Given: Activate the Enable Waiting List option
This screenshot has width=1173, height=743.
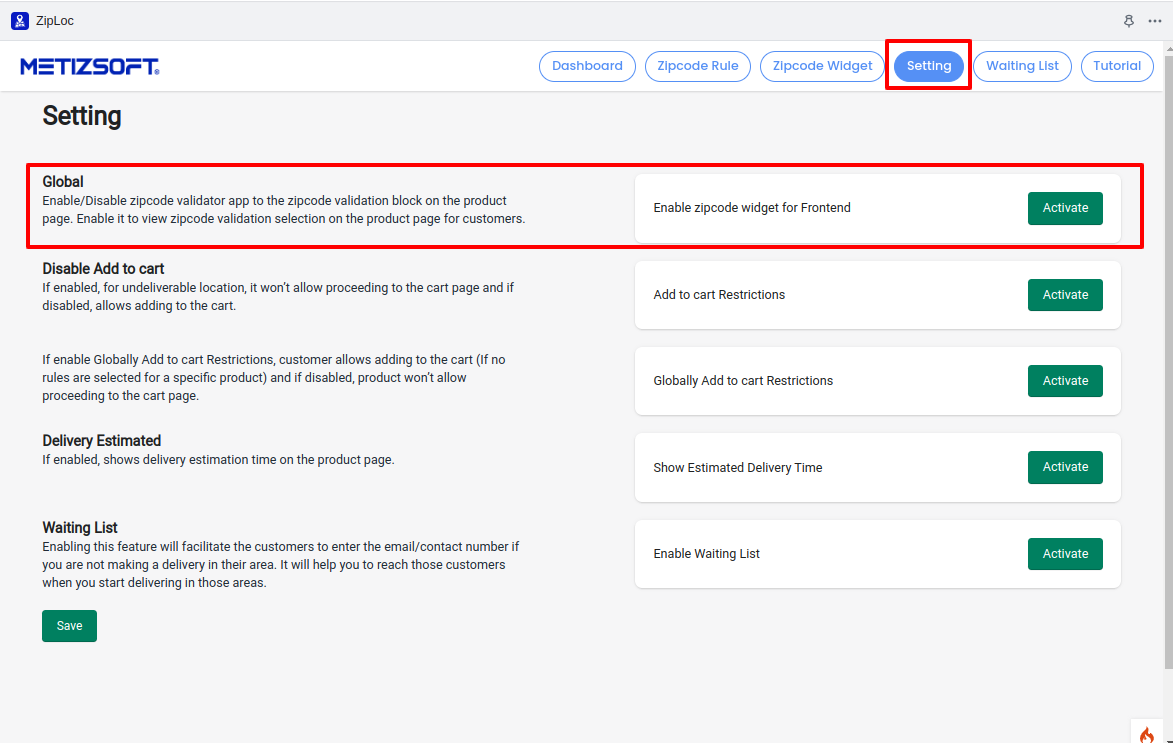Looking at the screenshot, I should [1065, 554].
